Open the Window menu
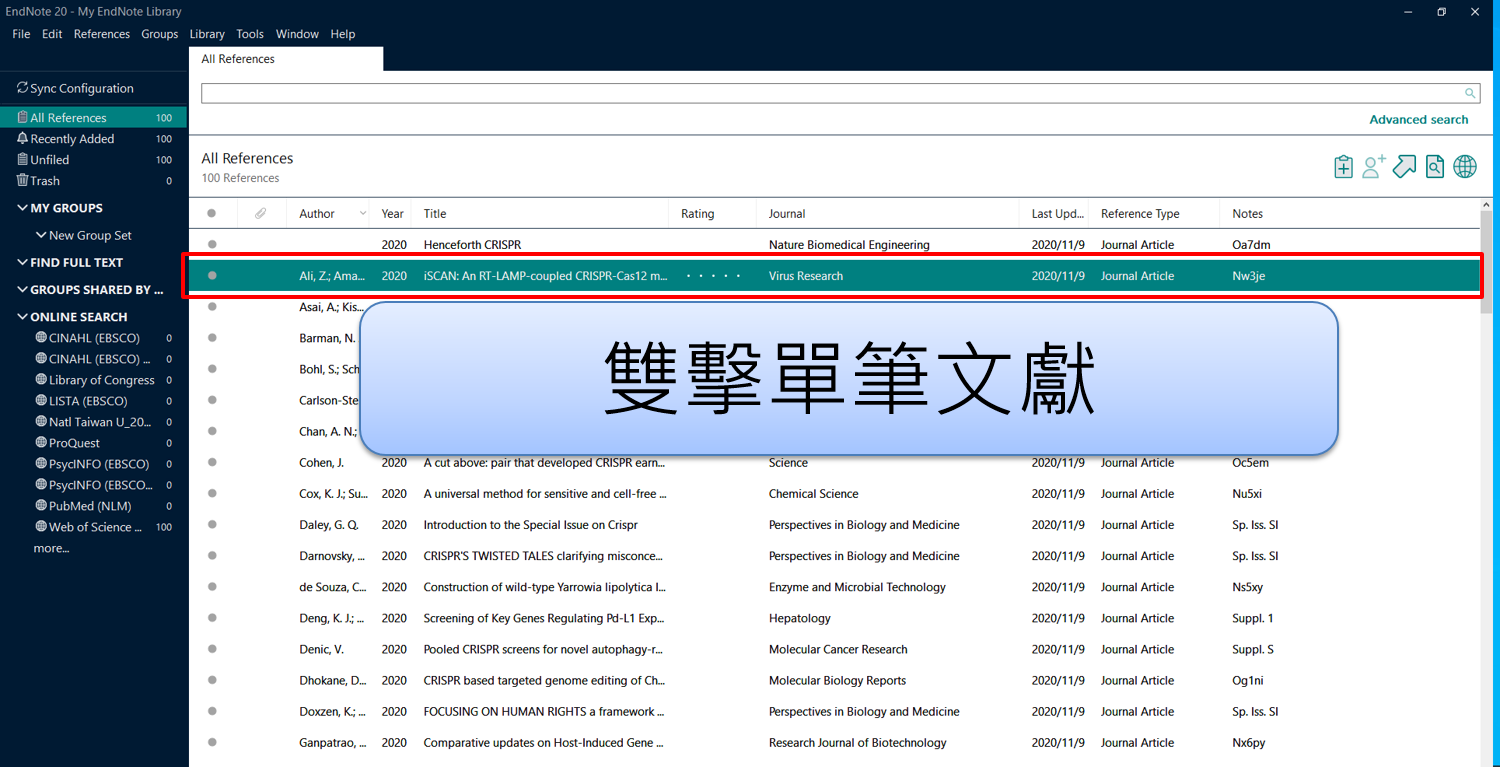 (297, 34)
